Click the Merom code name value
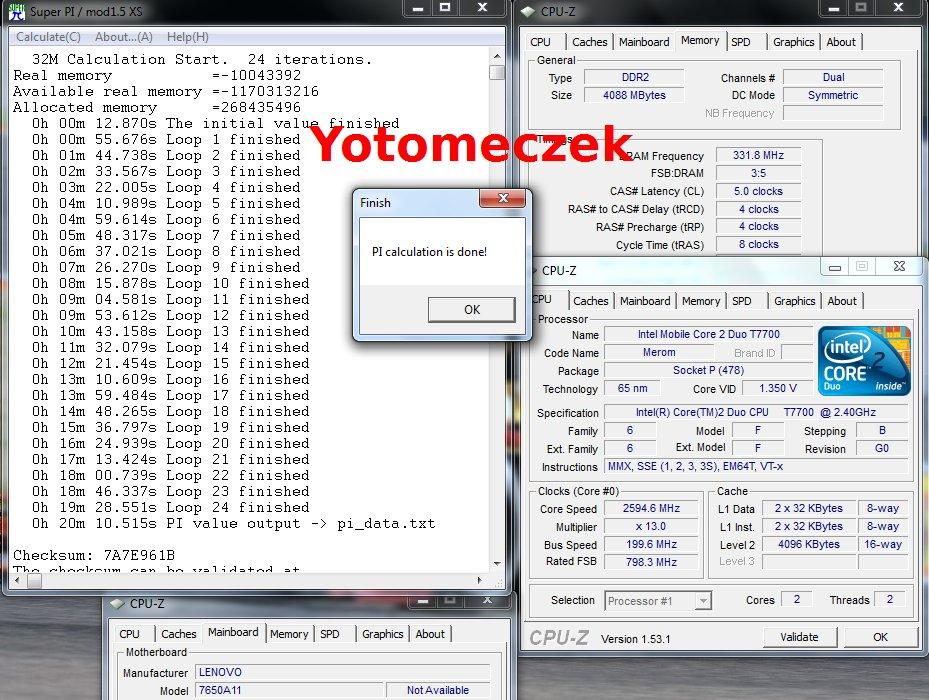Screen dimensions: 929x700 point(659,352)
